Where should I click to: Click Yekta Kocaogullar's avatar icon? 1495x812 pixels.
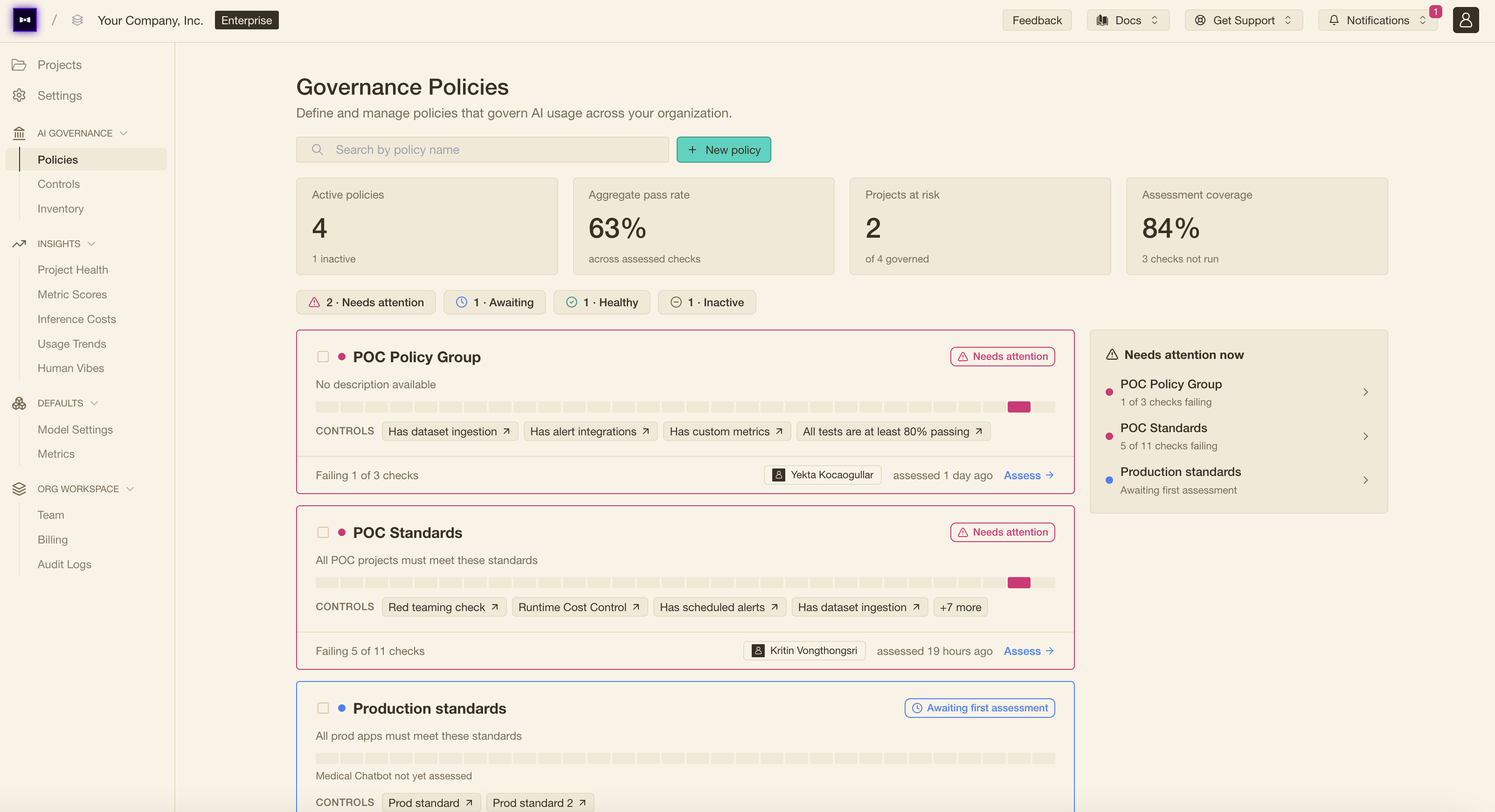(x=779, y=475)
